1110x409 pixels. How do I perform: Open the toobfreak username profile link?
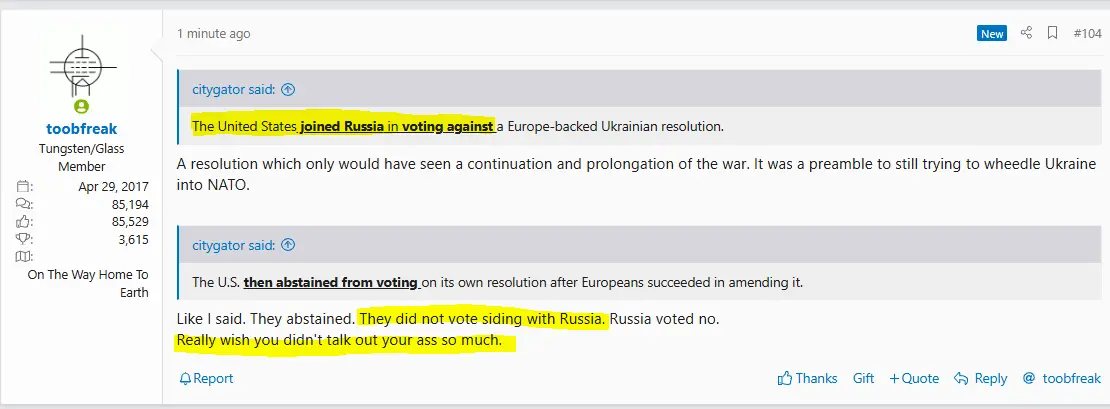coord(82,129)
